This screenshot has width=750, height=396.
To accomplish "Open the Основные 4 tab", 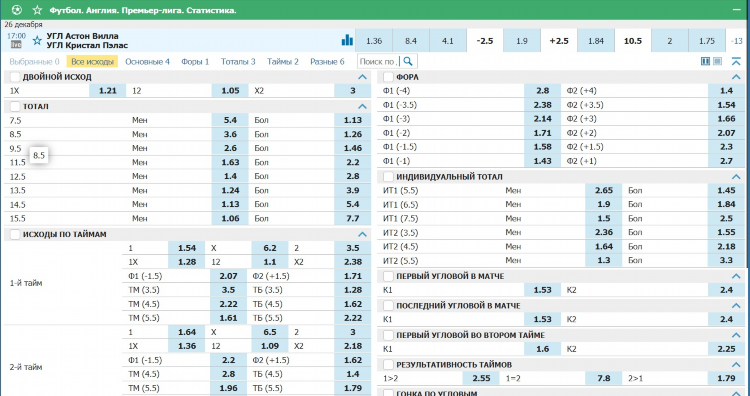I will click(147, 61).
